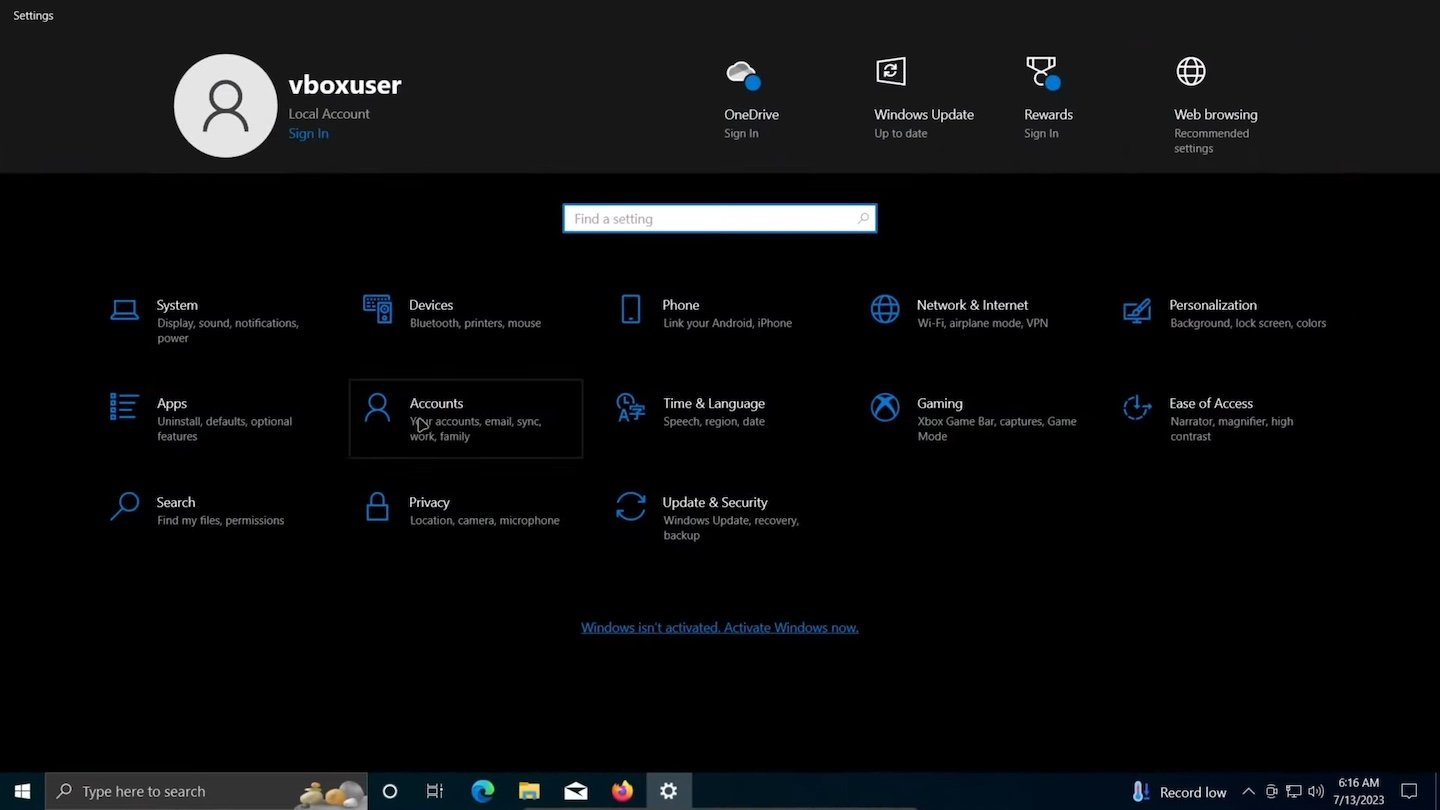Click the Record low weather widget
This screenshot has height=810, width=1440.
(x=1179, y=791)
